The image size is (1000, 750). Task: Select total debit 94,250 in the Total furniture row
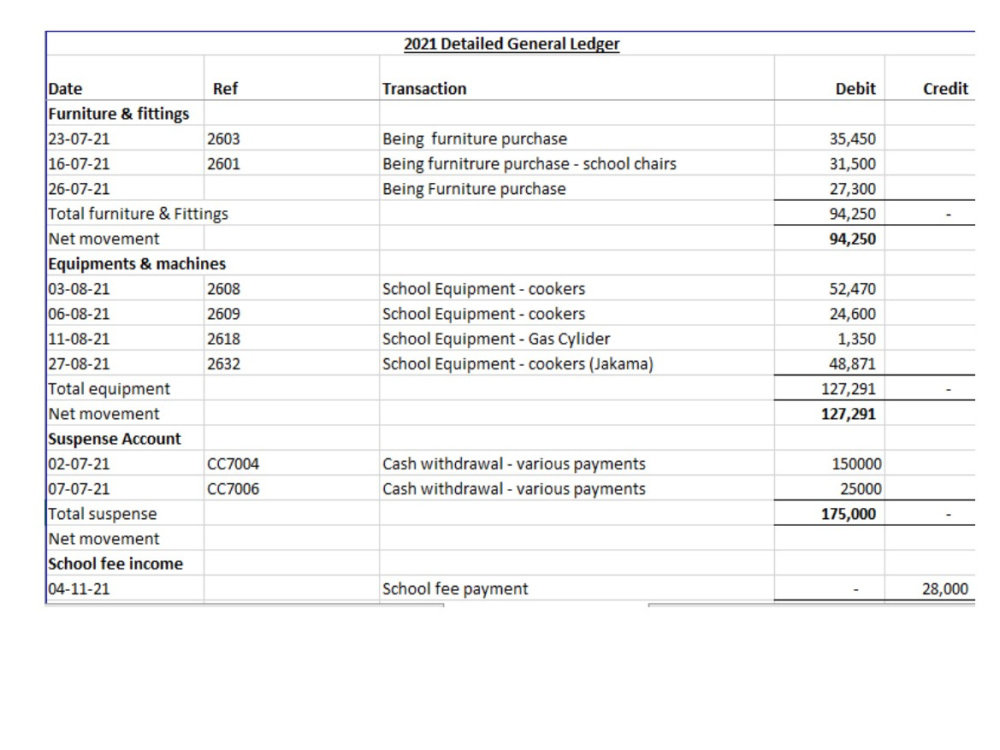click(852, 214)
